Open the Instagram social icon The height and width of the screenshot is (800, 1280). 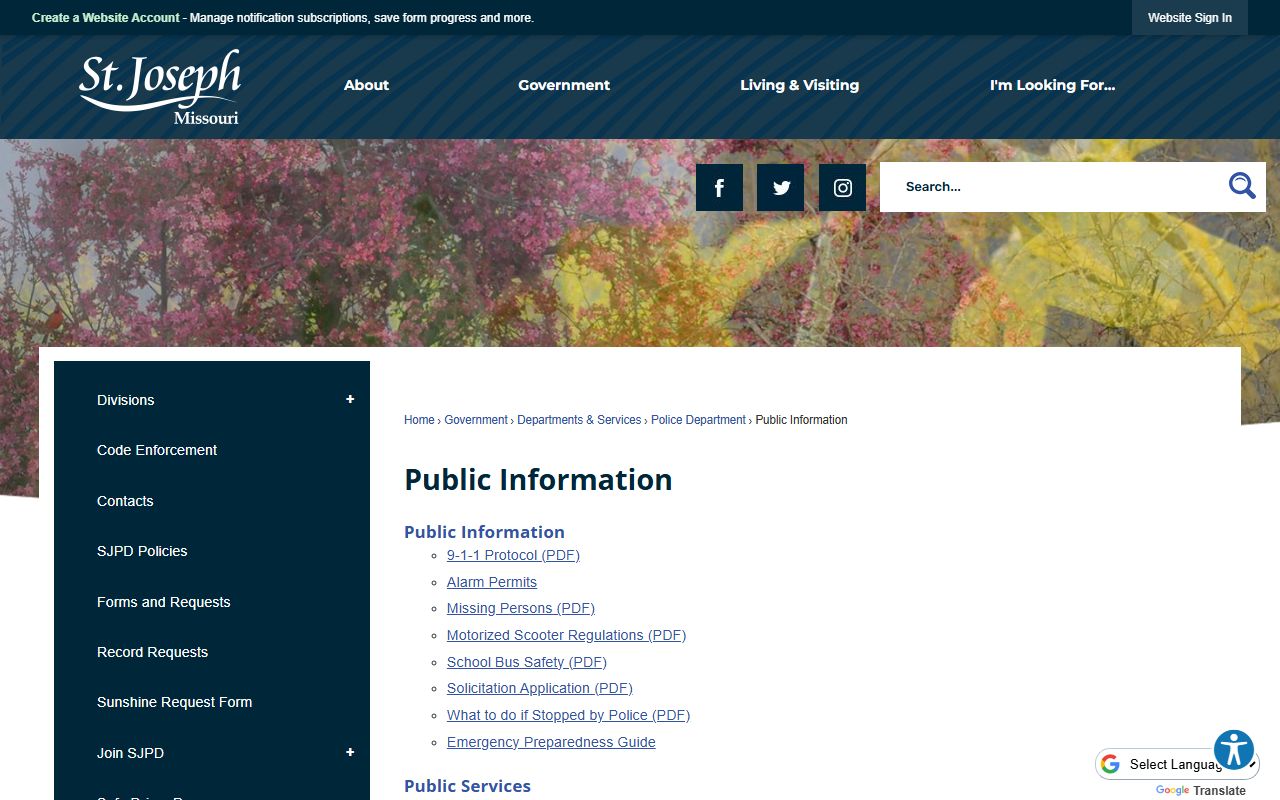(x=842, y=187)
